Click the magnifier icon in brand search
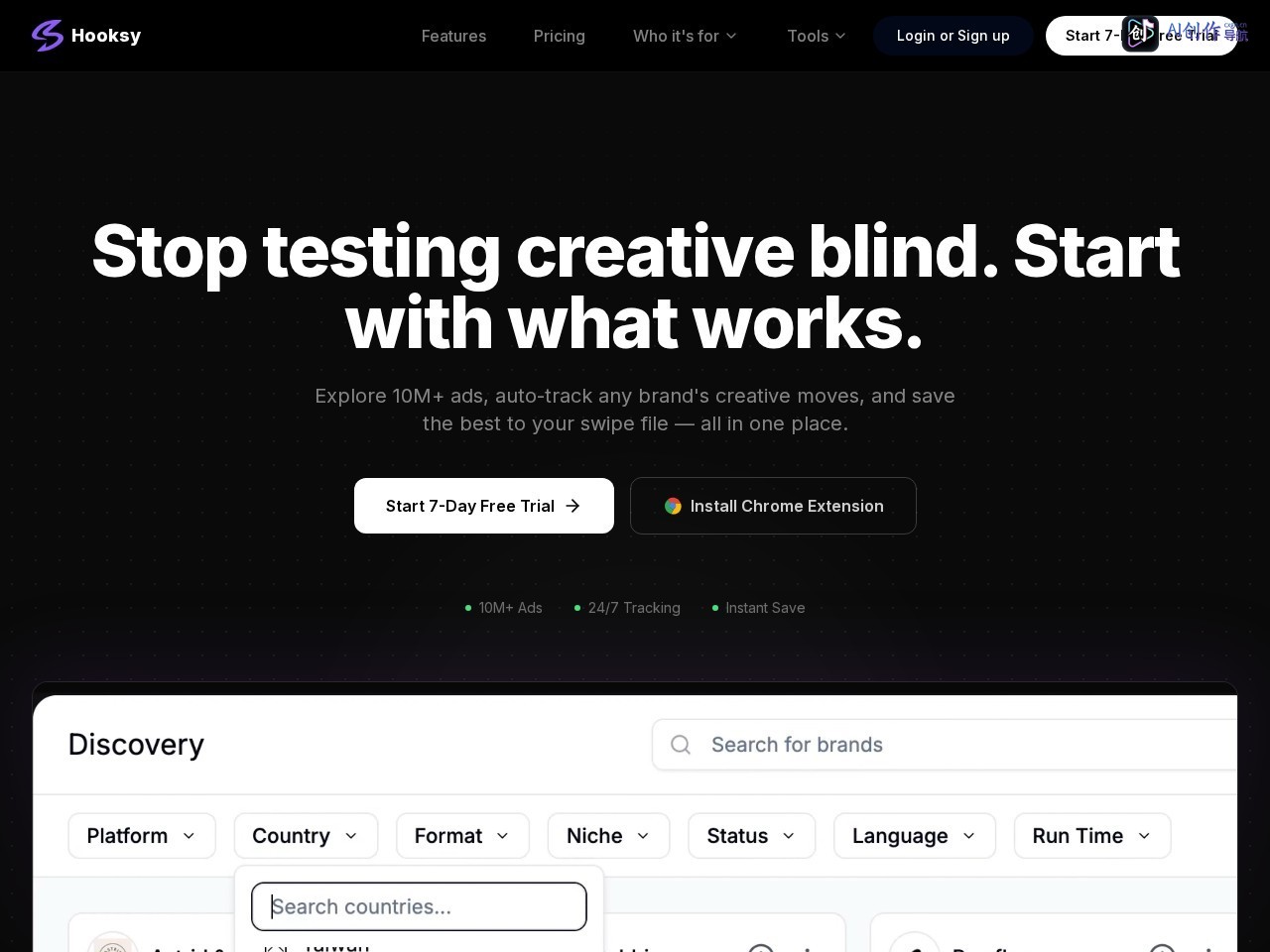The height and width of the screenshot is (952, 1270). point(681,745)
